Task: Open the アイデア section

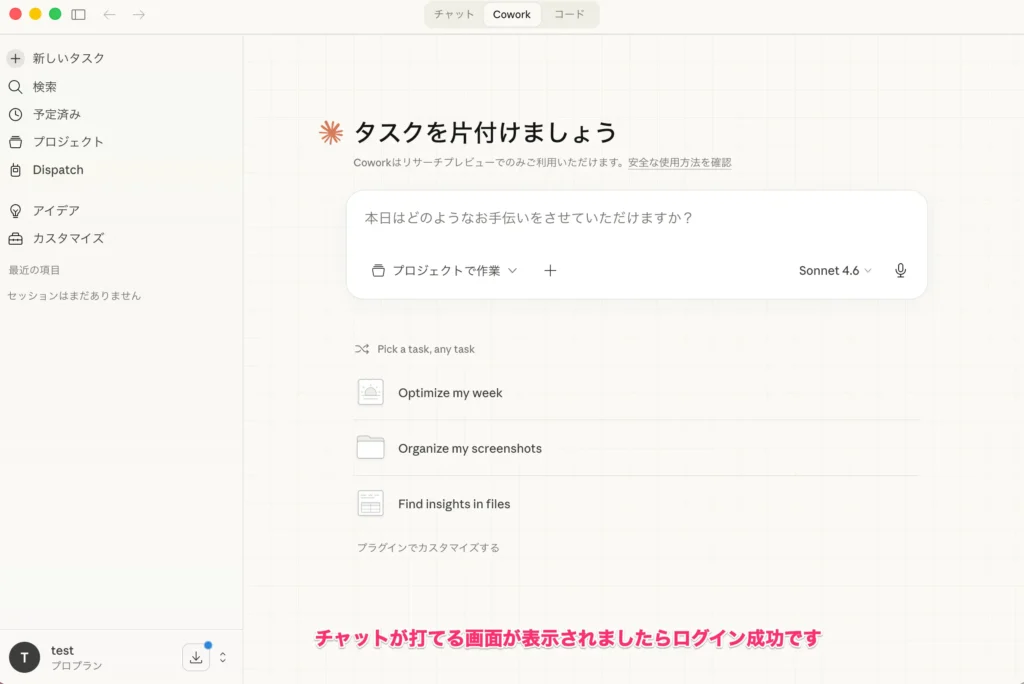Action: pyautogui.click(x=52, y=210)
